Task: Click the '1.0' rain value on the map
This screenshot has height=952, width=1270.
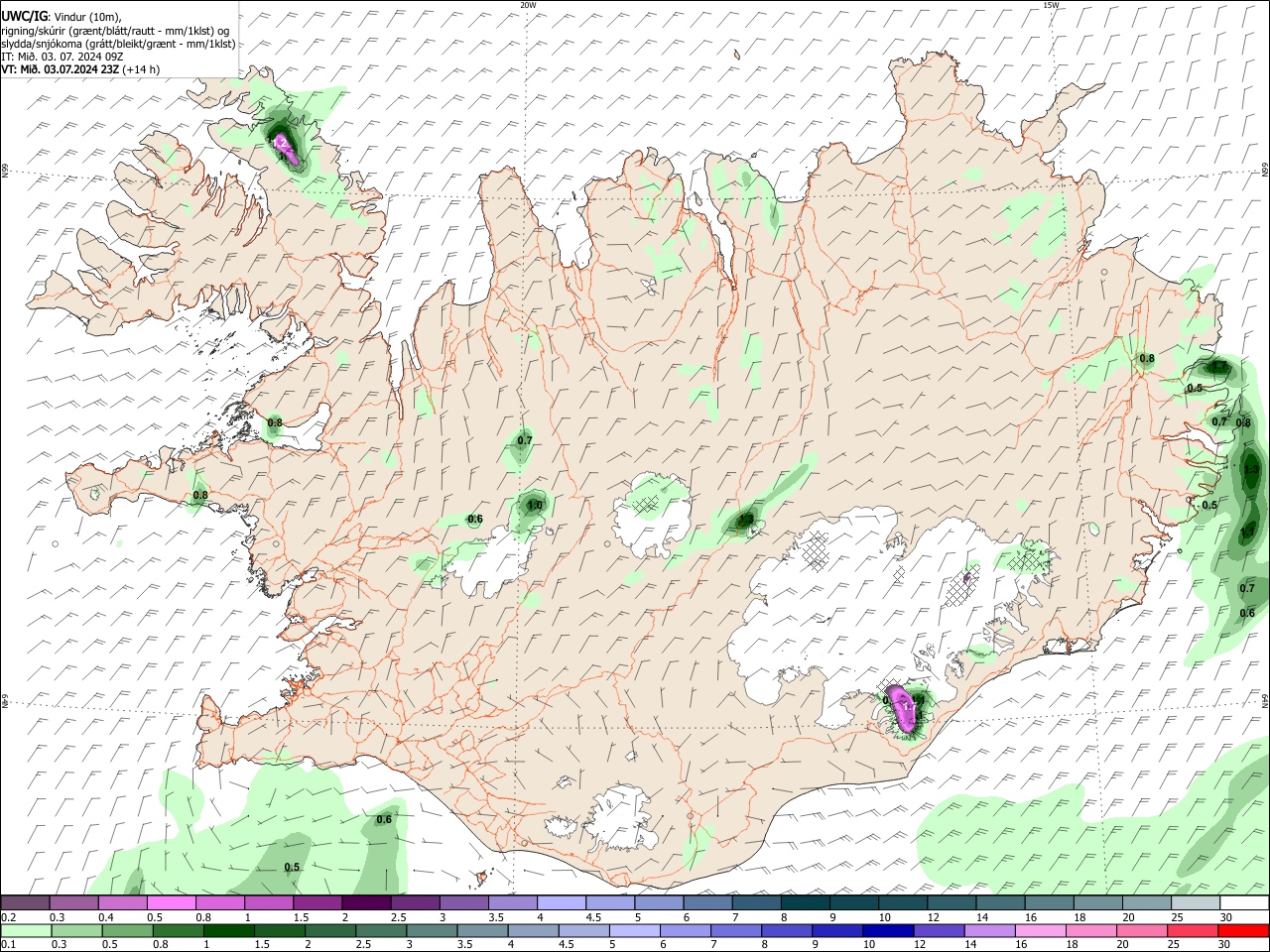Action: click(535, 506)
